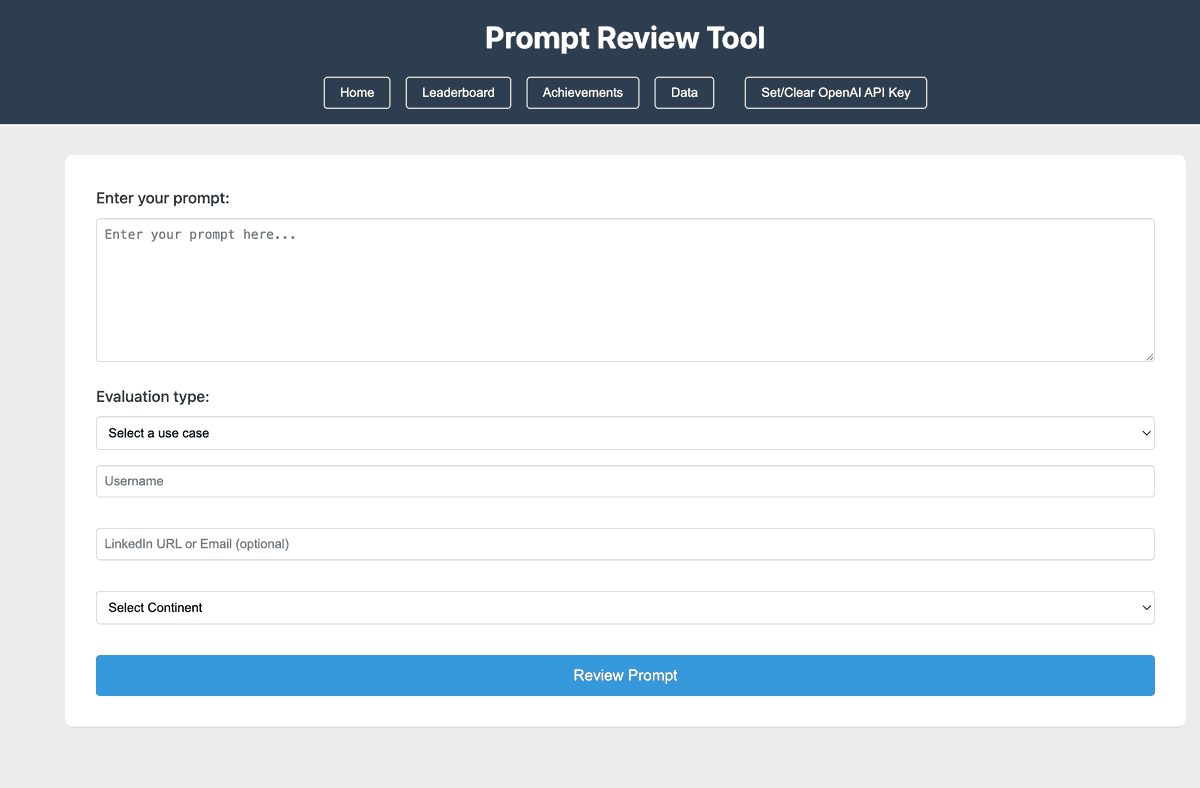Open the Home page
The width and height of the screenshot is (1200, 788).
[x=357, y=92]
